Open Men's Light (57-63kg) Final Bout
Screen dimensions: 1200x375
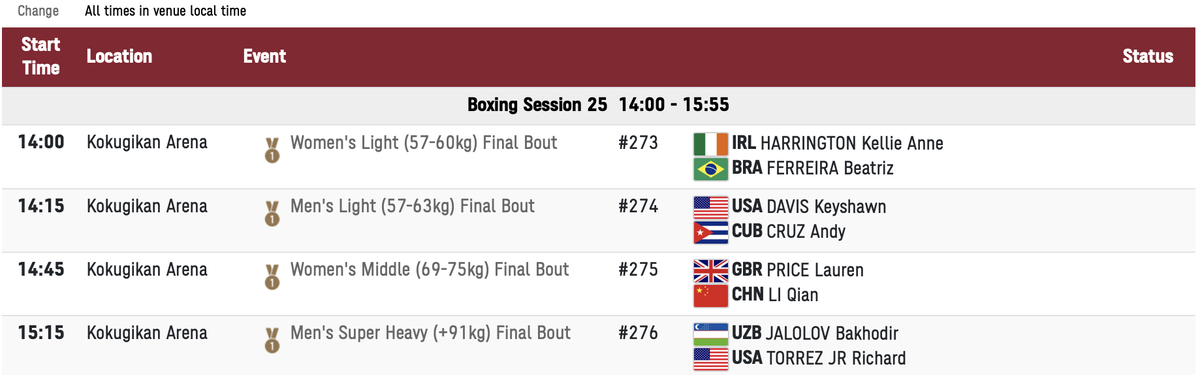point(412,207)
